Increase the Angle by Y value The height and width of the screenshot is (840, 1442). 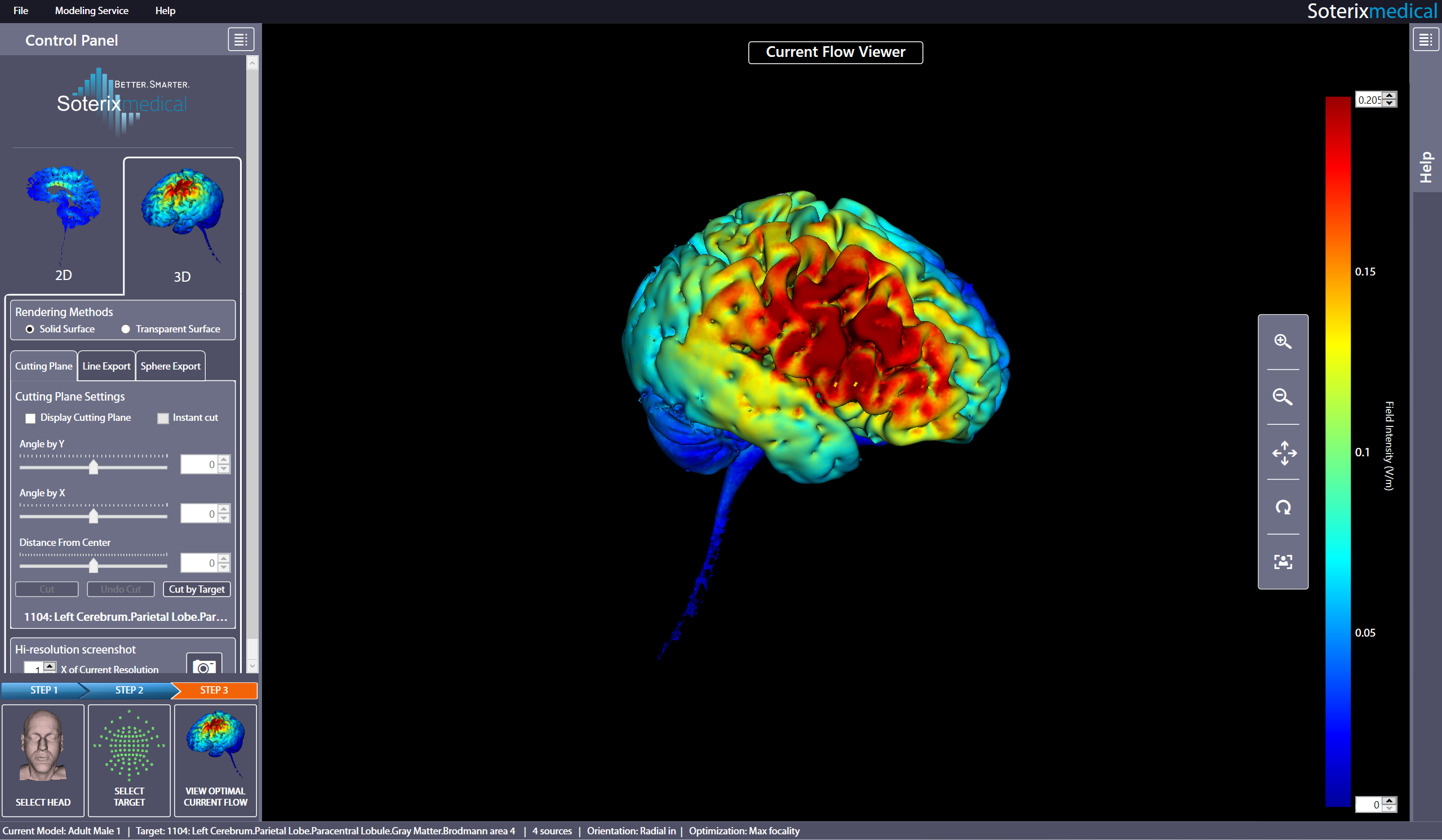click(224, 460)
